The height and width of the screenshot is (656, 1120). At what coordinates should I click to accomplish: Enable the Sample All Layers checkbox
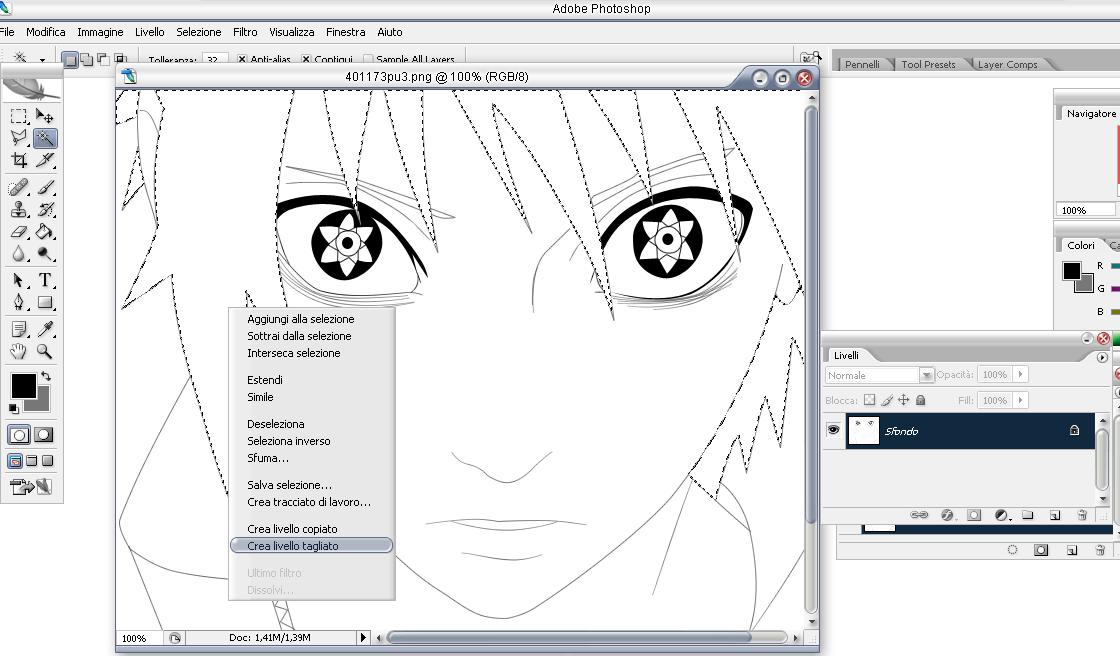(368, 60)
